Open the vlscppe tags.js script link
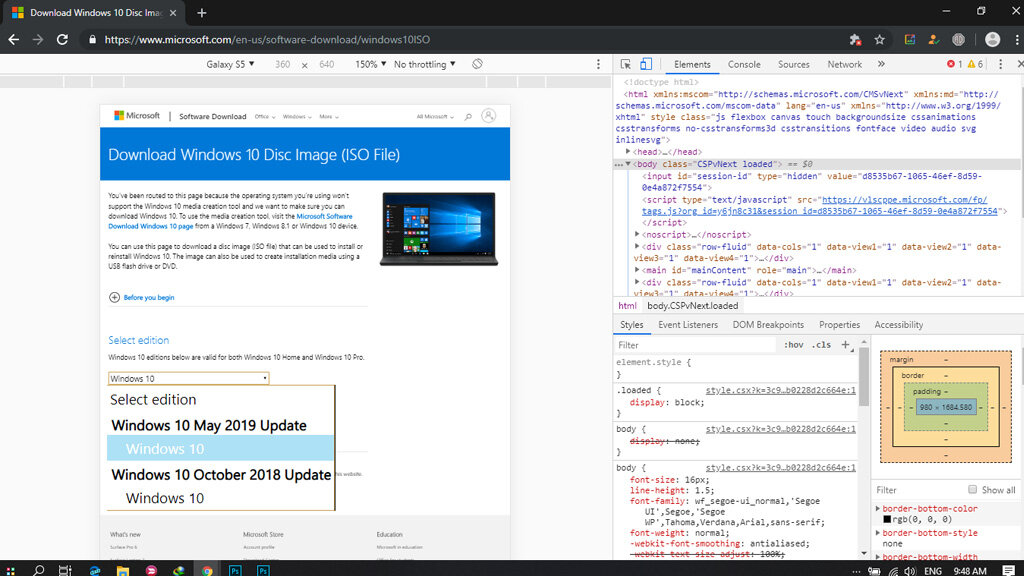Viewport: 1024px width, 576px height. (820, 205)
